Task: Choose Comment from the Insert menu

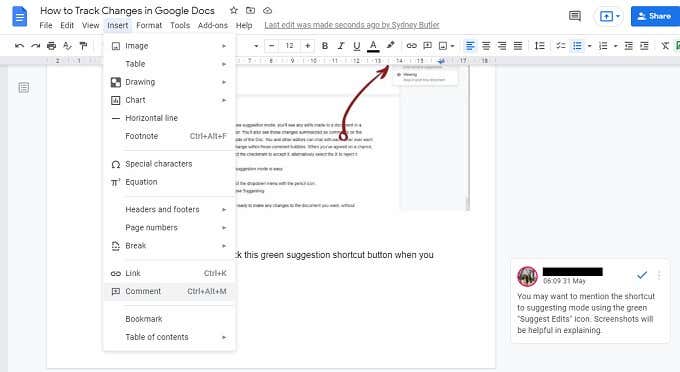Action: pyautogui.click(x=170, y=291)
